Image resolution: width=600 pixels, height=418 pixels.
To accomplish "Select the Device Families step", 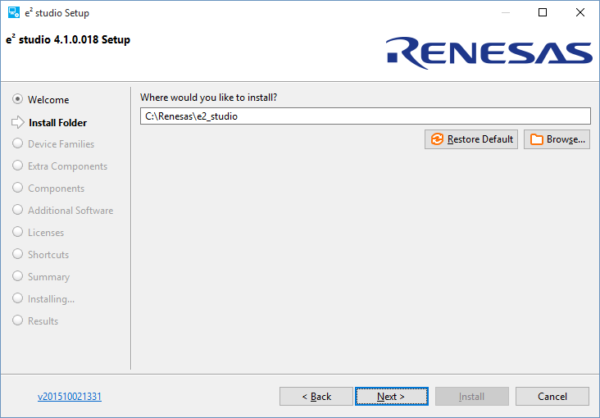I will (60, 144).
